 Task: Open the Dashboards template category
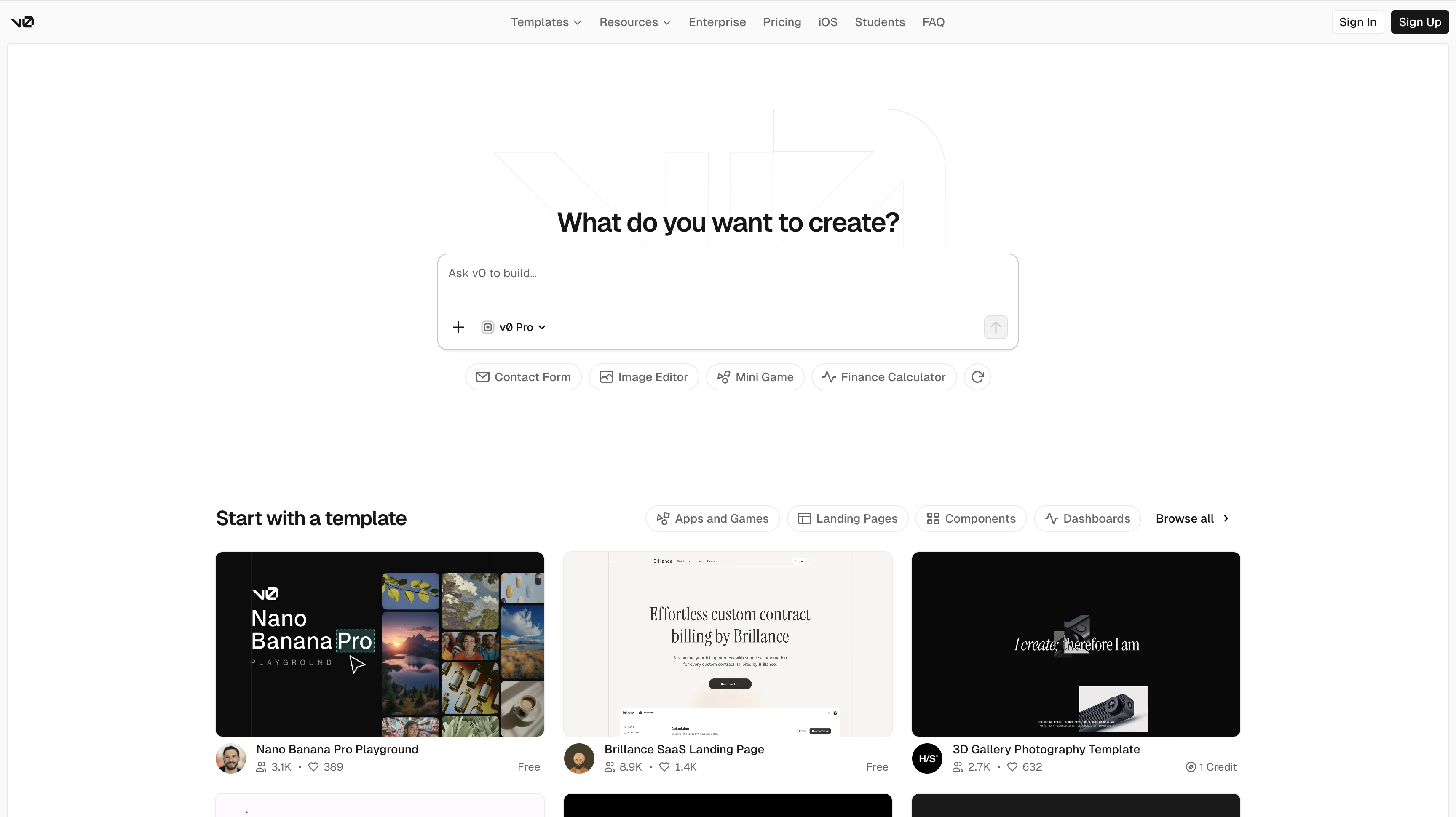[1087, 518]
